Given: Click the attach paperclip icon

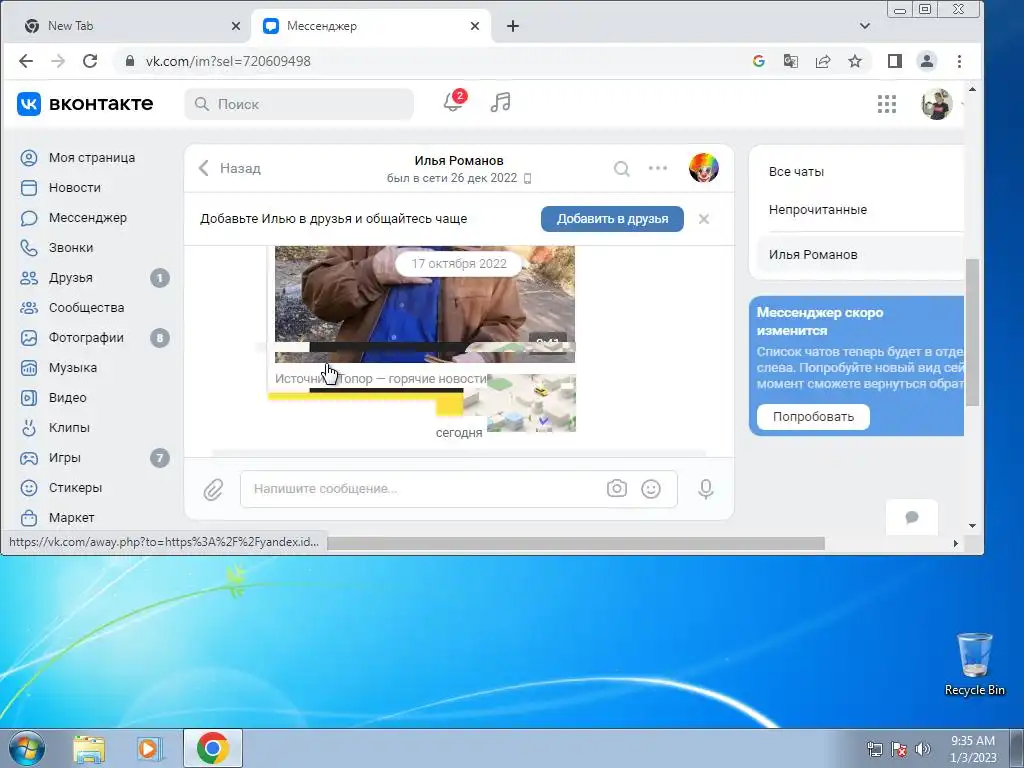Looking at the screenshot, I should tap(213, 489).
